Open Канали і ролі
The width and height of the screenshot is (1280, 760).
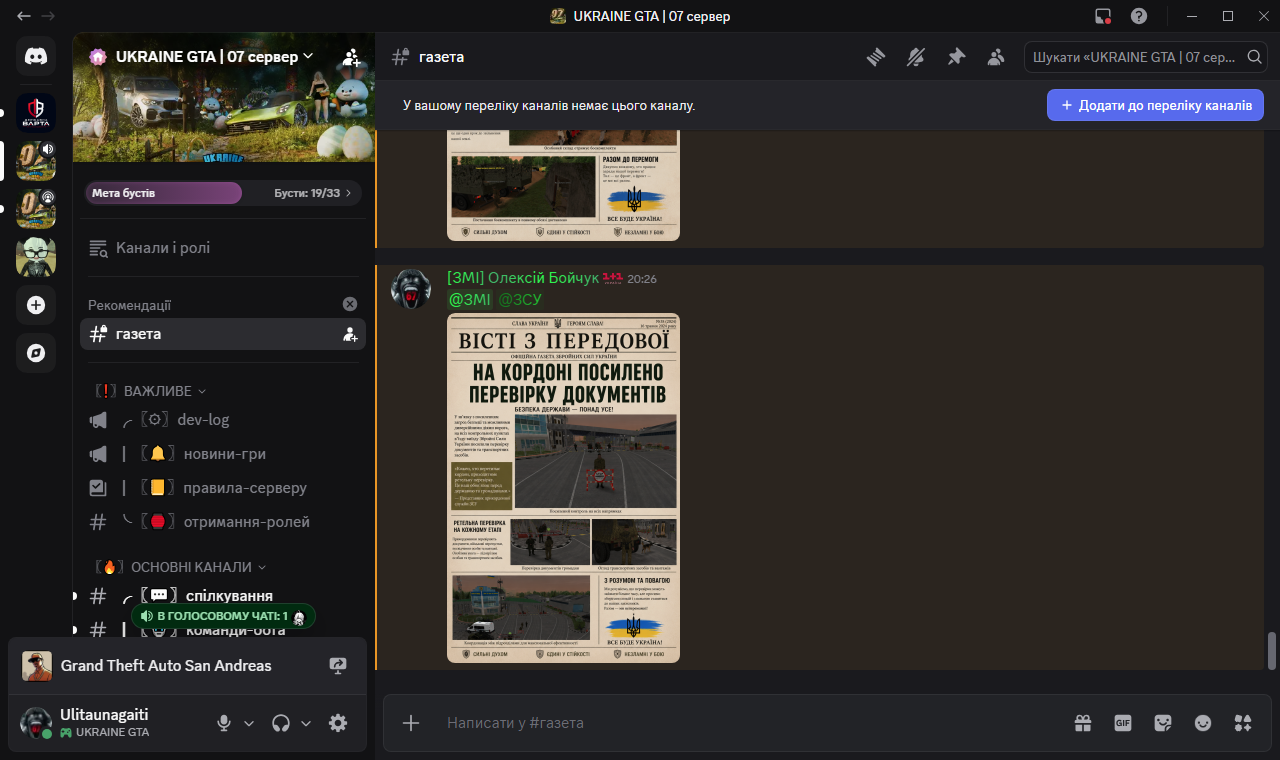click(x=223, y=248)
